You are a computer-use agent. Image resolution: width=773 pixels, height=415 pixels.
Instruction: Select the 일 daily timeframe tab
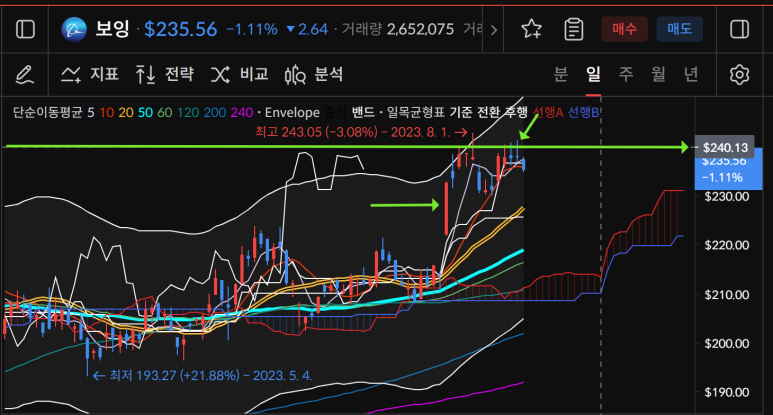pos(593,74)
